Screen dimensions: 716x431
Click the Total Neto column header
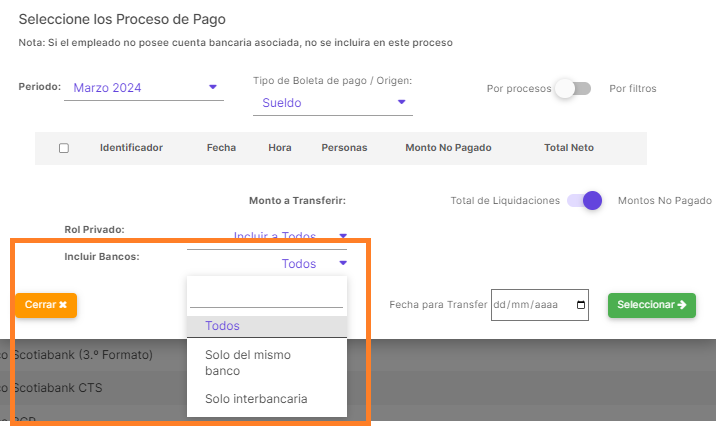[x=569, y=148]
